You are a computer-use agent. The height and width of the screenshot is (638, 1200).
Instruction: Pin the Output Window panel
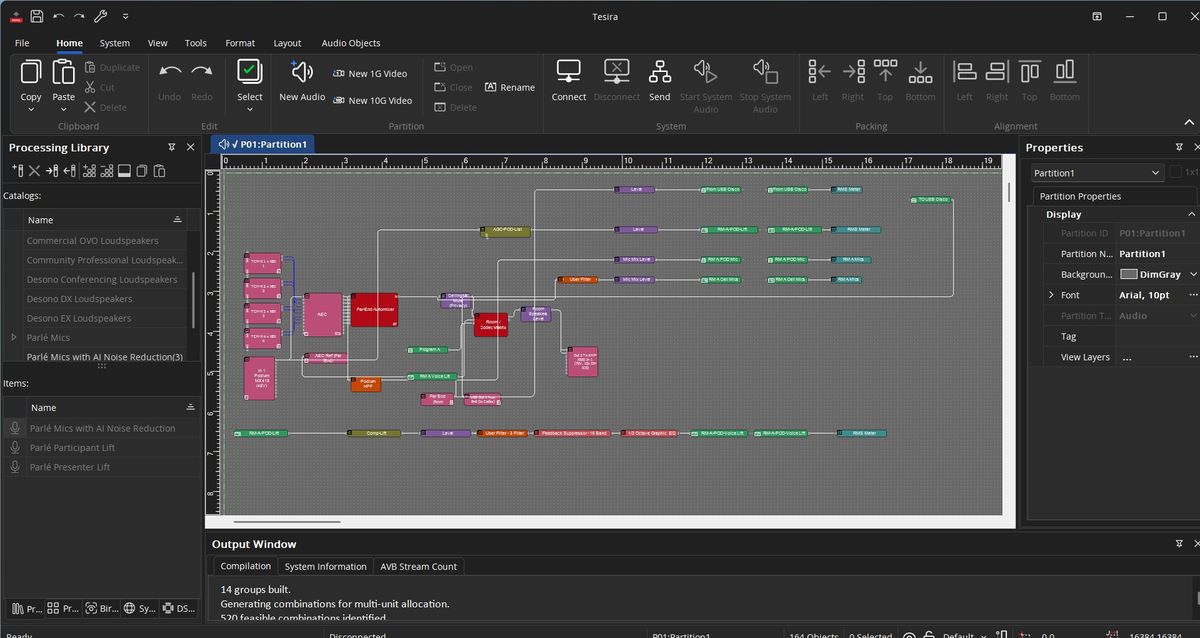[1180, 543]
